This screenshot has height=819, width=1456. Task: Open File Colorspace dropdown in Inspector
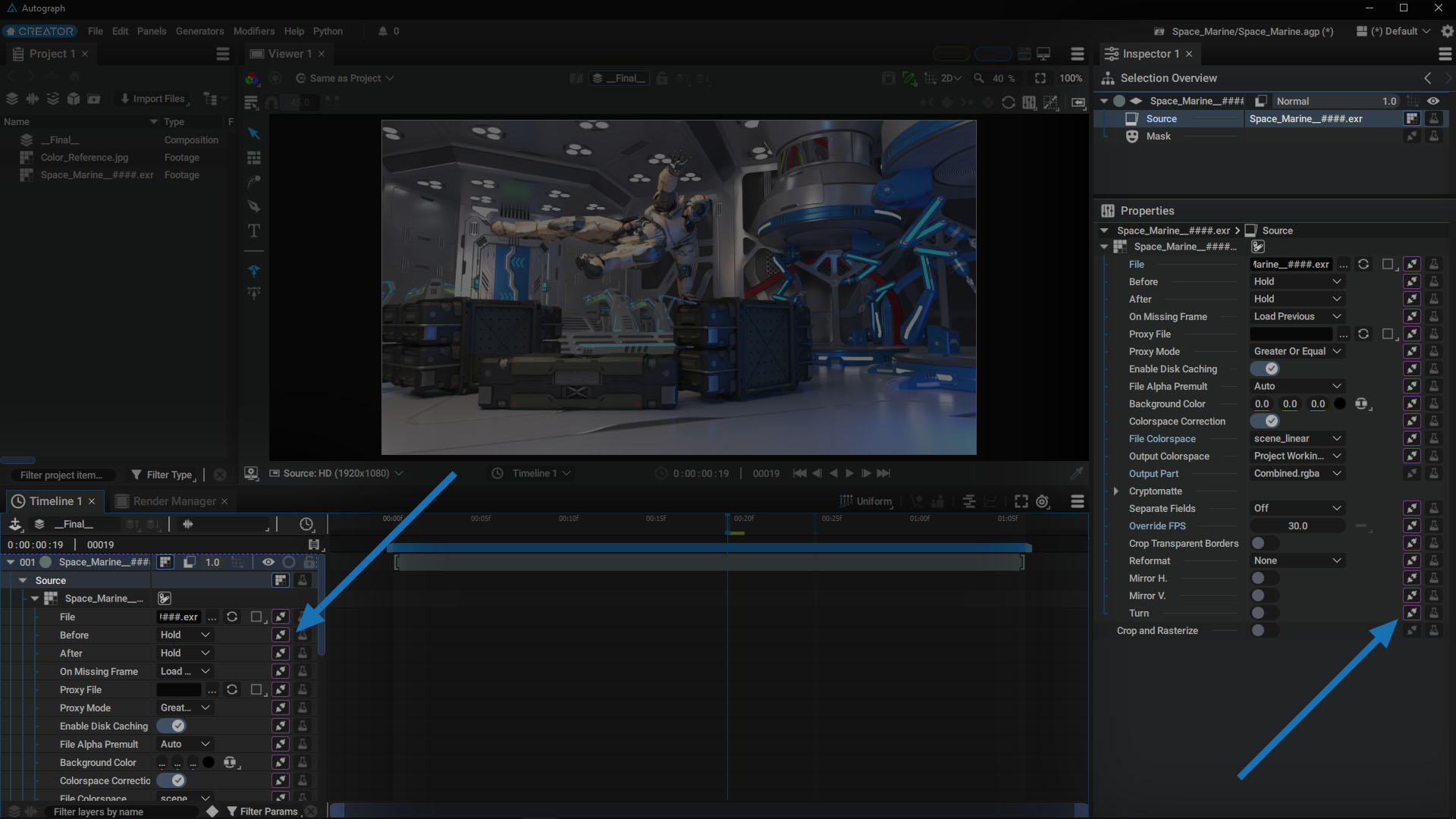point(1297,438)
